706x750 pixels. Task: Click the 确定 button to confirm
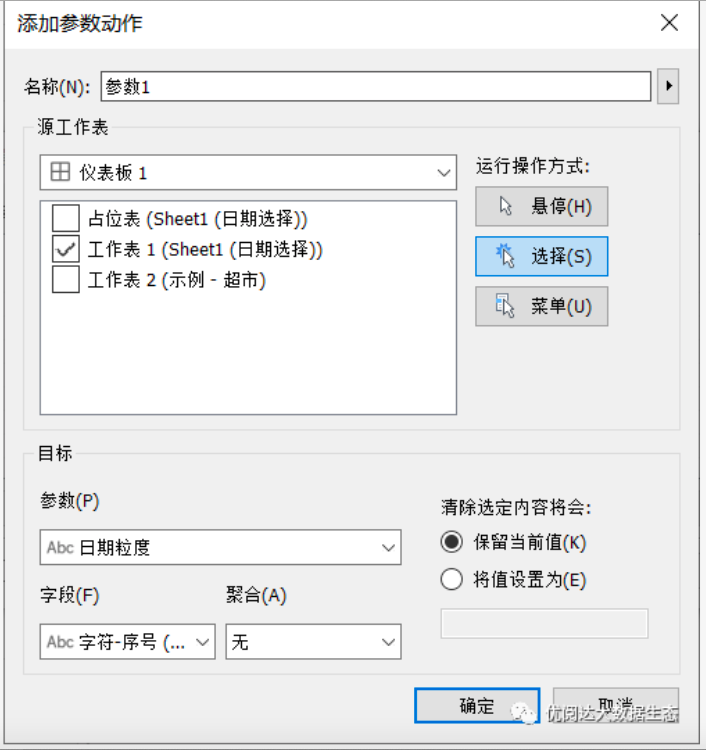click(x=477, y=706)
